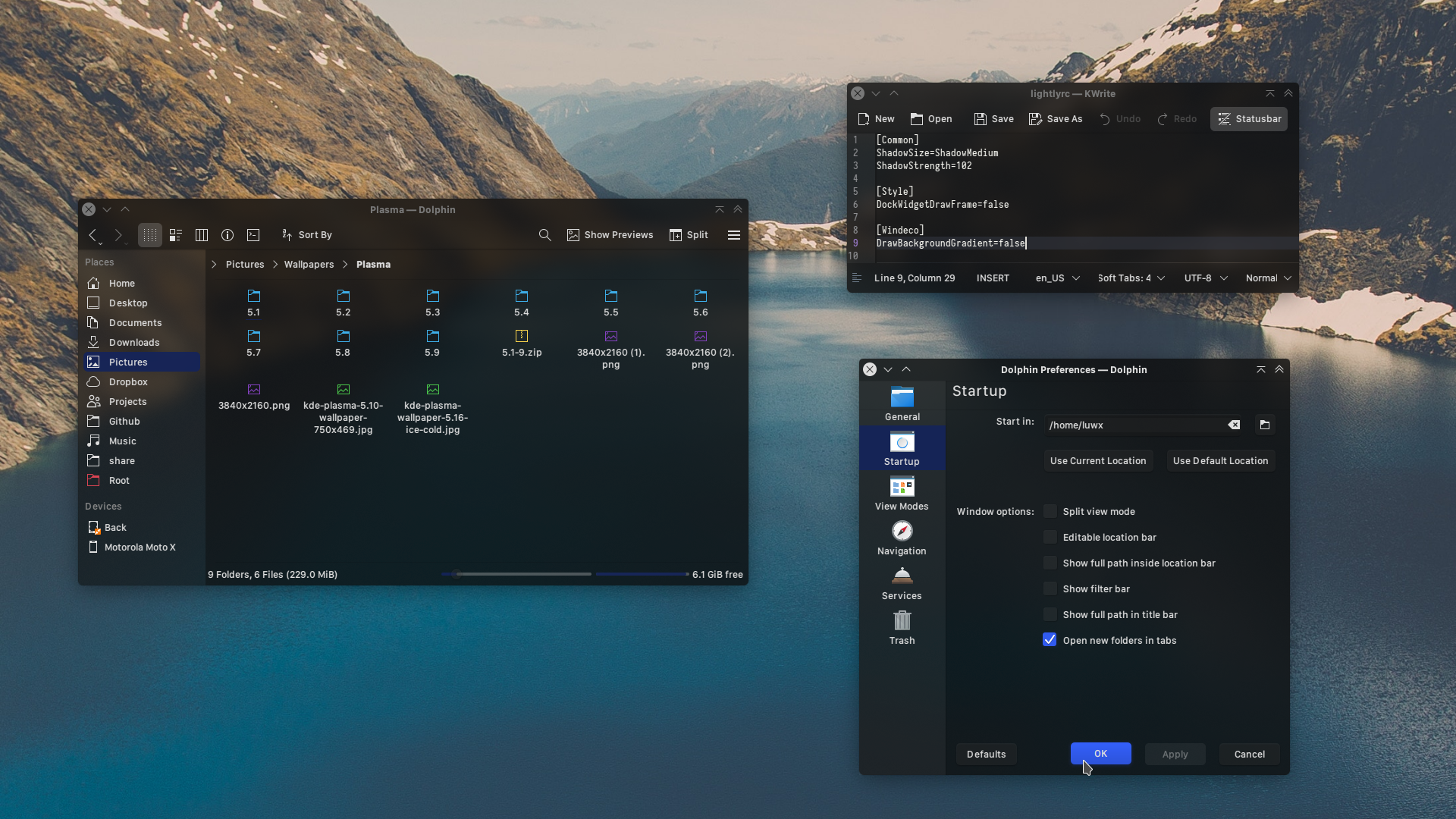The height and width of the screenshot is (819, 1456).
Task: Open the Navigation preferences page
Action: (x=902, y=538)
